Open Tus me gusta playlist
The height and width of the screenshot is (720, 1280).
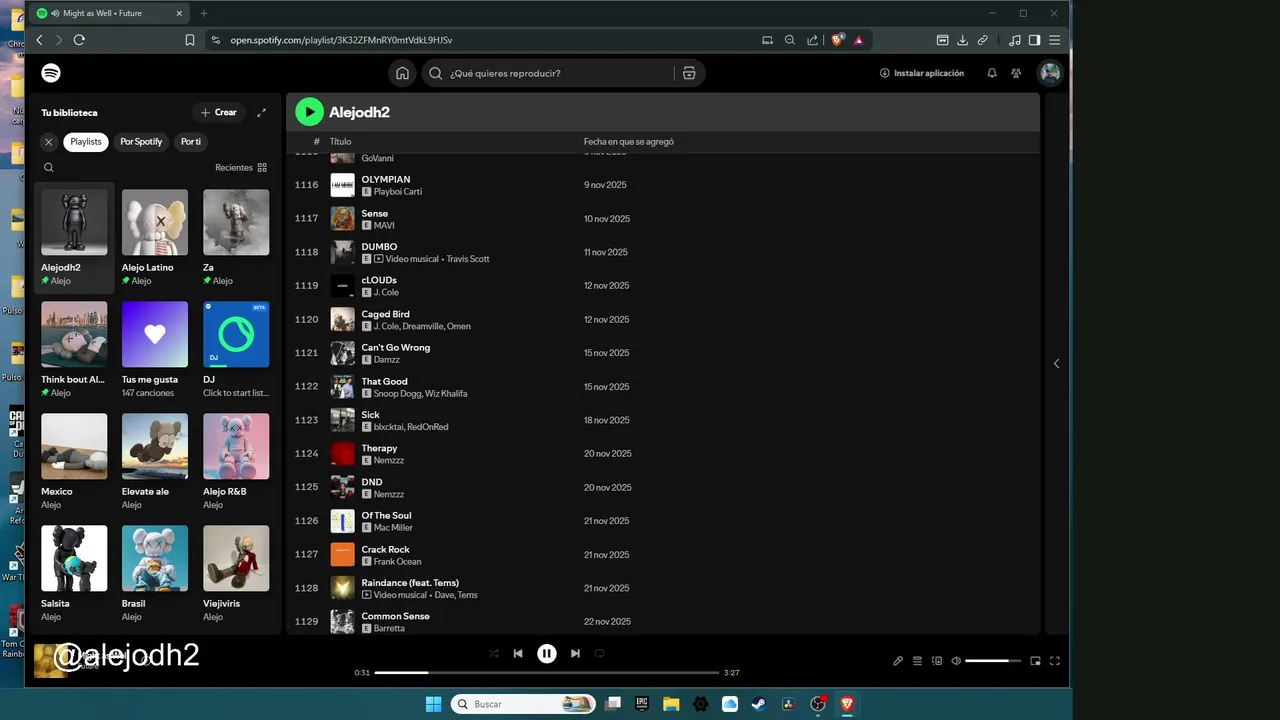coord(155,350)
